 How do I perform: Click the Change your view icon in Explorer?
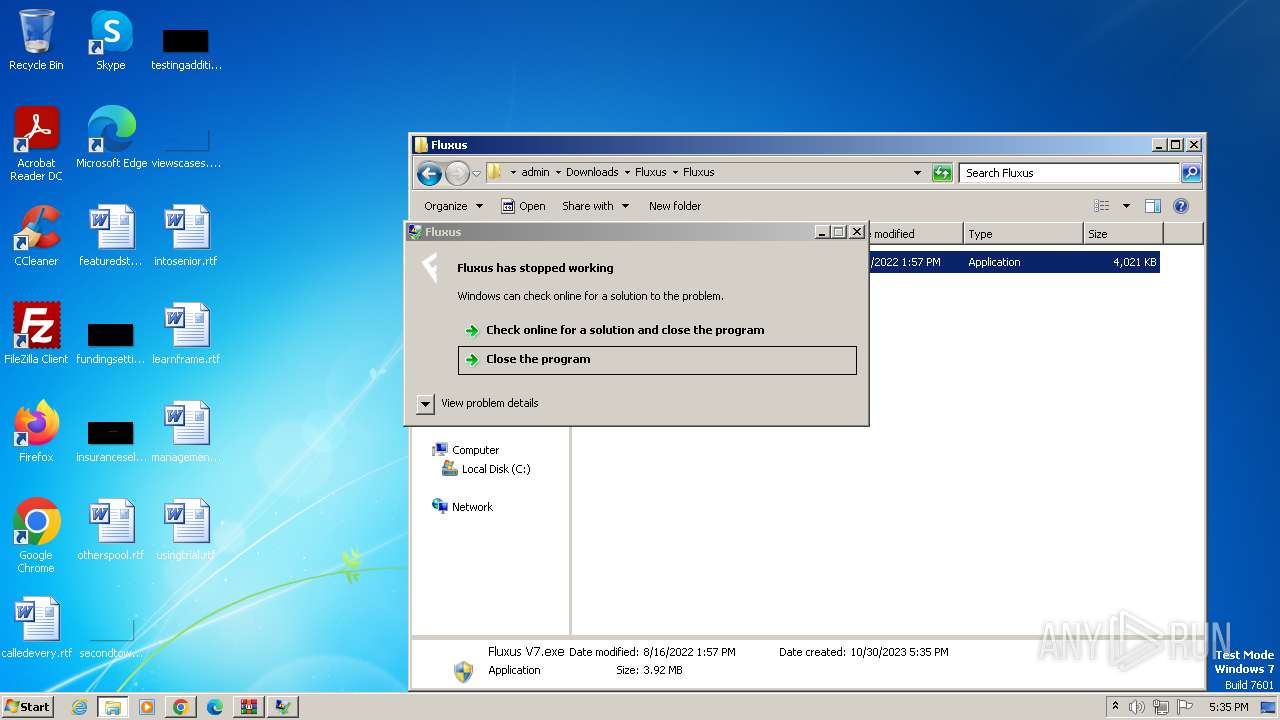[1102, 206]
